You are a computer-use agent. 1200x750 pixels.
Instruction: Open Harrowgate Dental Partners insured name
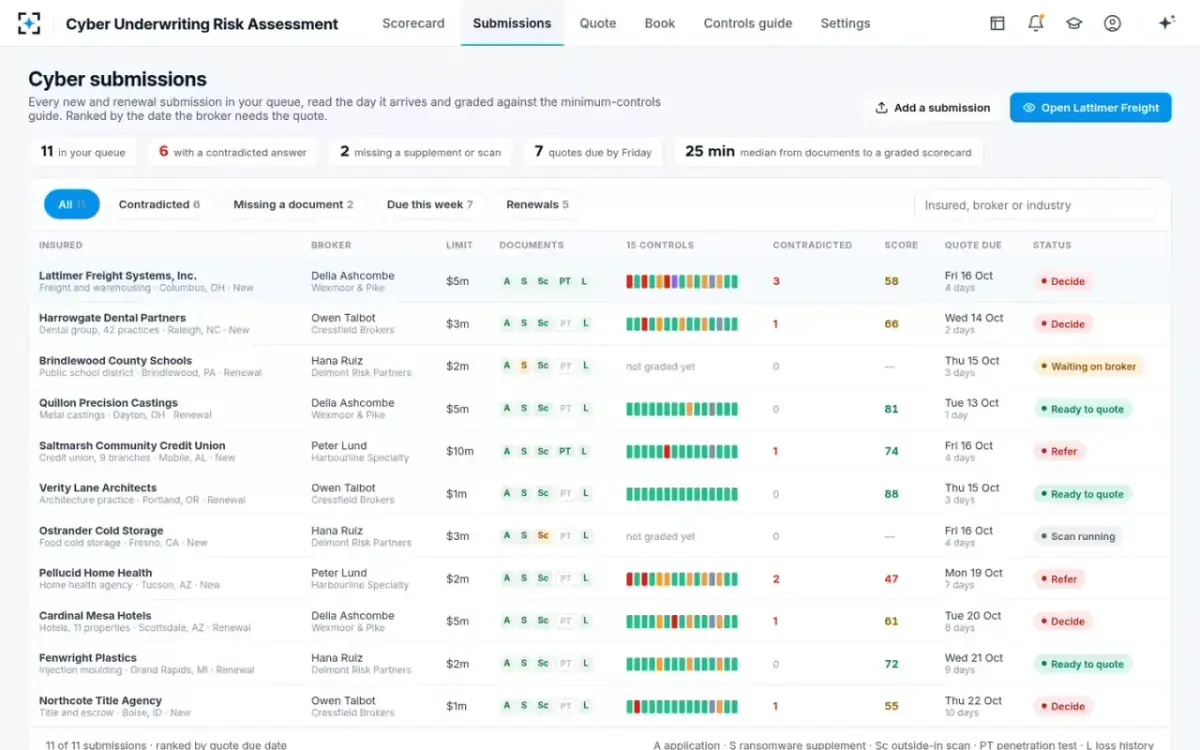[x=112, y=318]
